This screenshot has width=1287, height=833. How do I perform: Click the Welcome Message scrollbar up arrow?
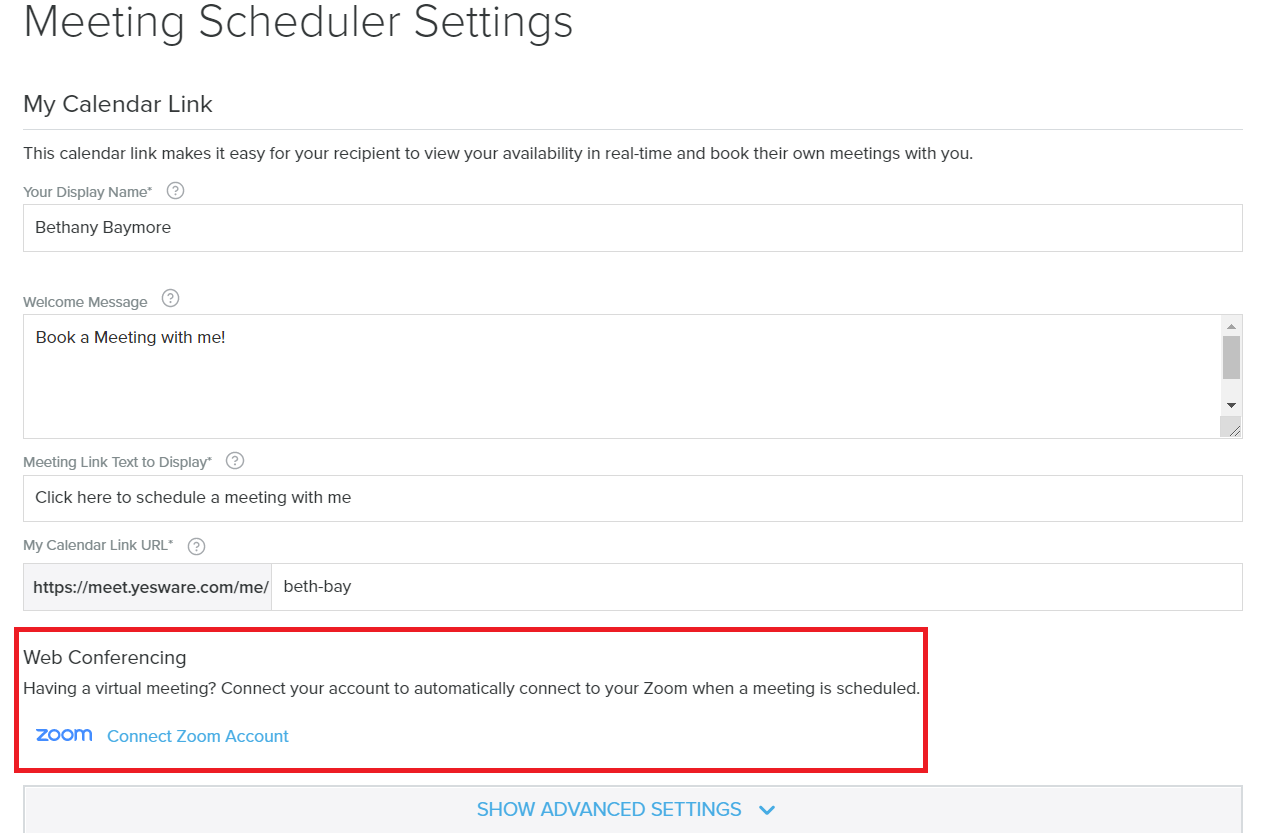1231,326
